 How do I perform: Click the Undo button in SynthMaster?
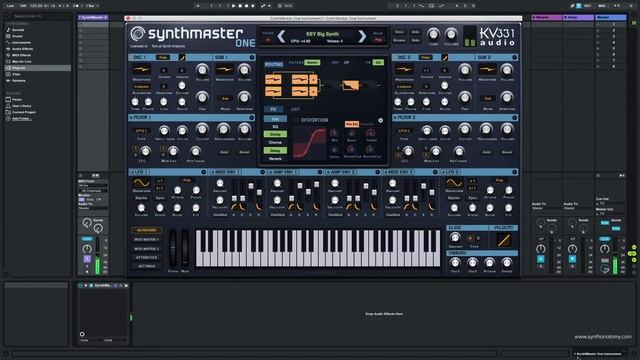415,32
